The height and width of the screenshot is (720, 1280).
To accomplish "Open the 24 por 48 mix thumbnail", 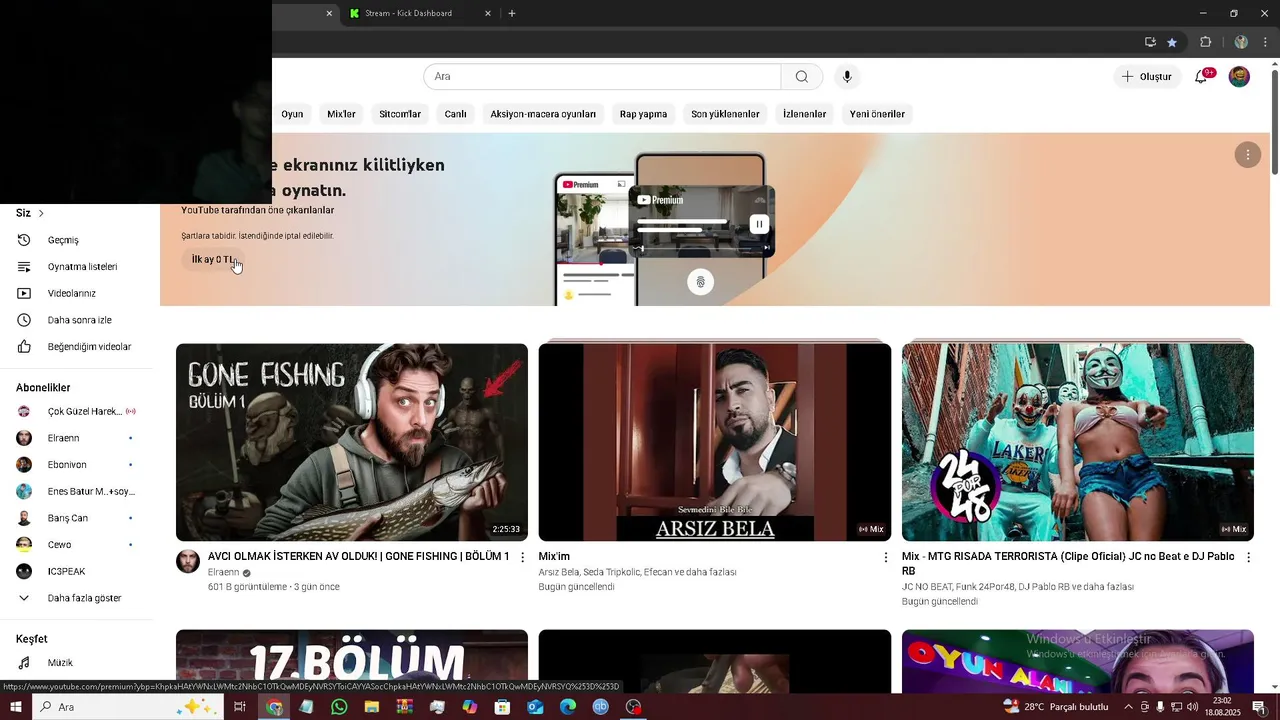I will [x=1078, y=442].
